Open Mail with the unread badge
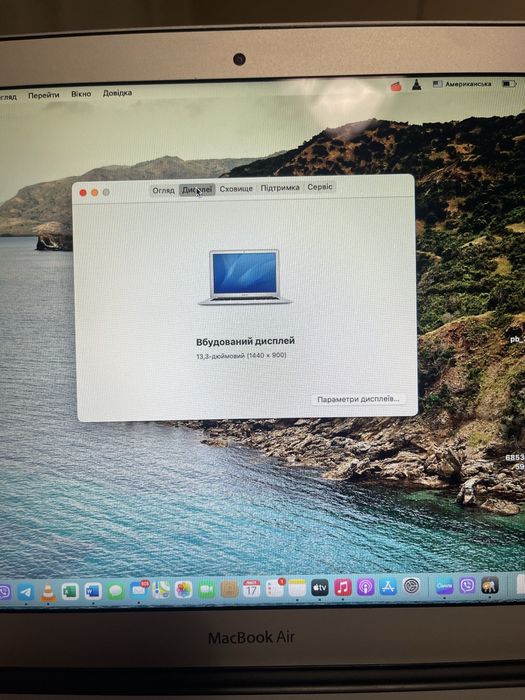This screenshot has height=700, width=525. (x=139, y=590)
